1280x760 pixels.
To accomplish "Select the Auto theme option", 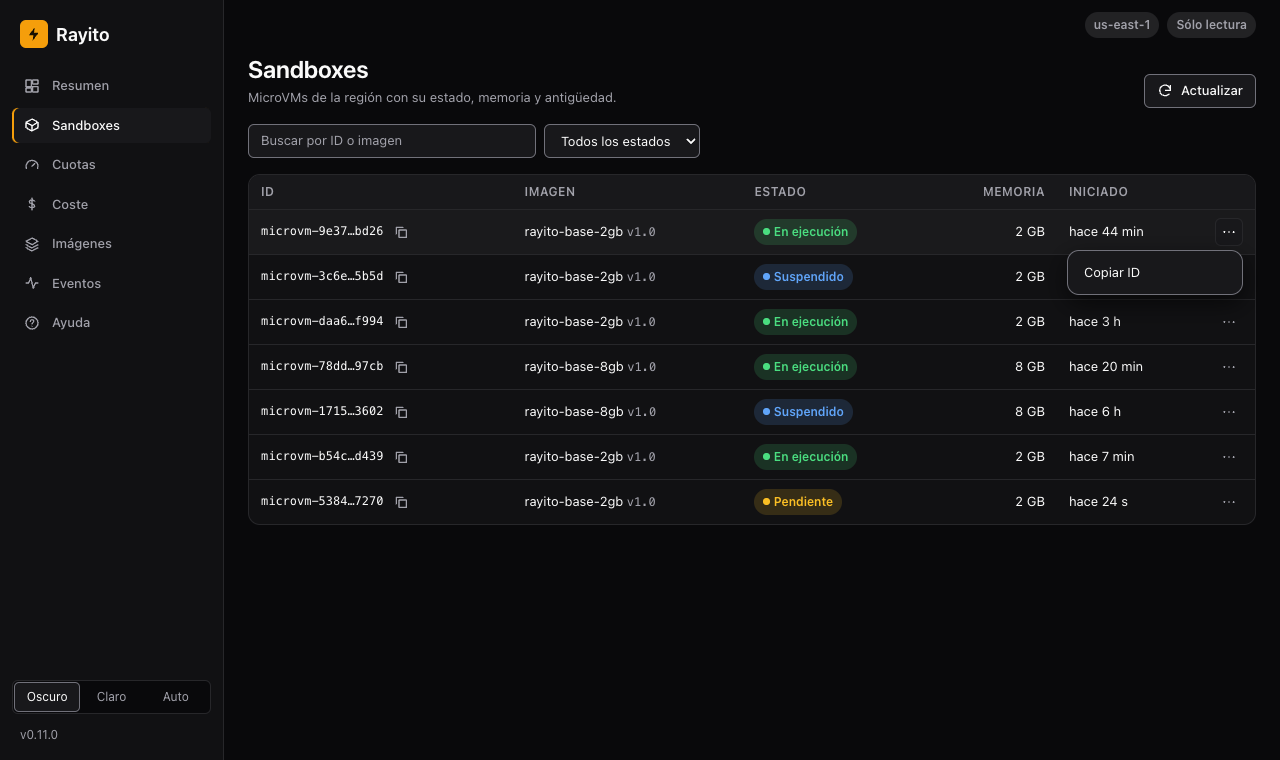I will [176, 697].
